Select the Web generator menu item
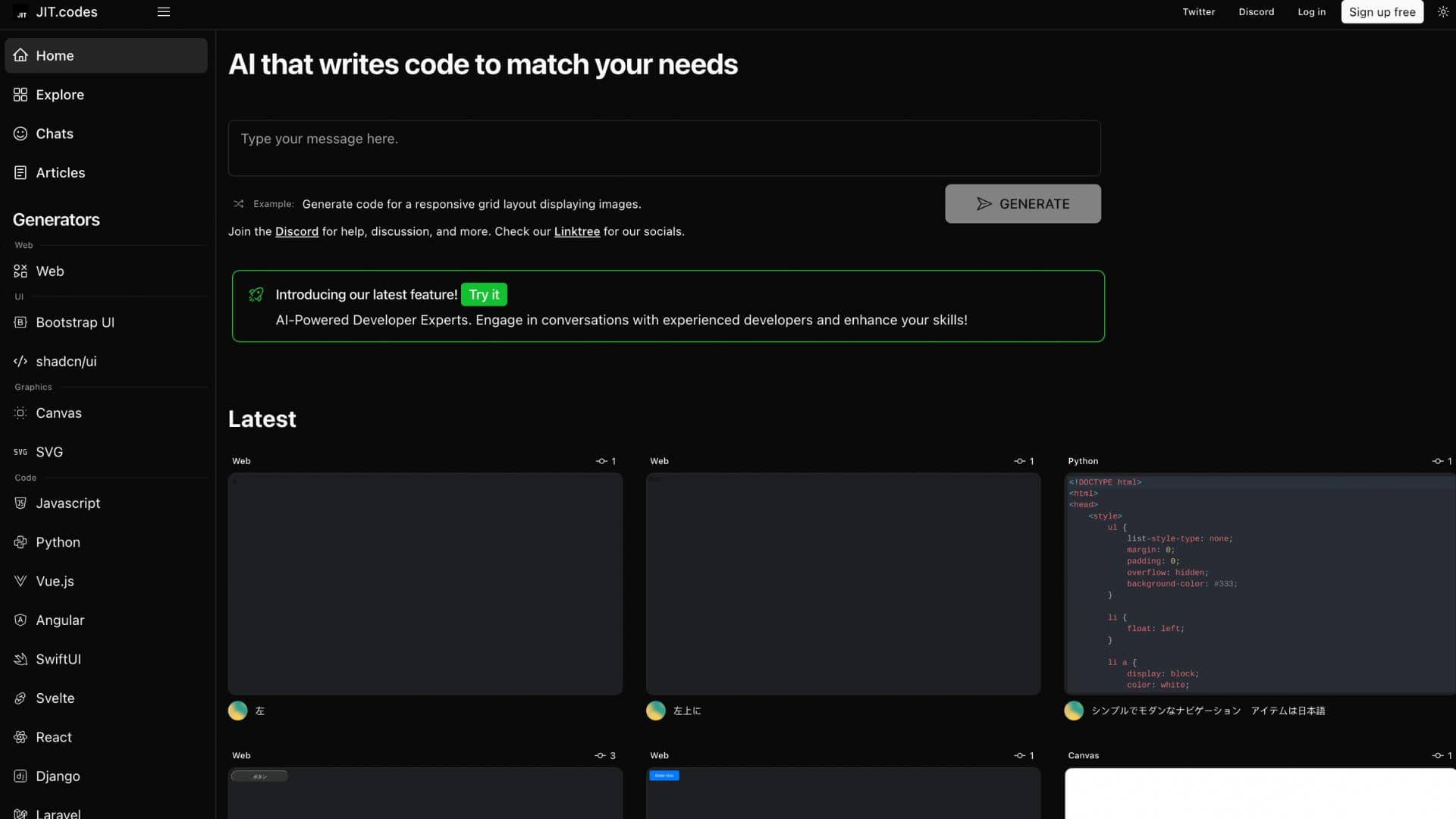The image size is (1456, 819). point(49,271)
